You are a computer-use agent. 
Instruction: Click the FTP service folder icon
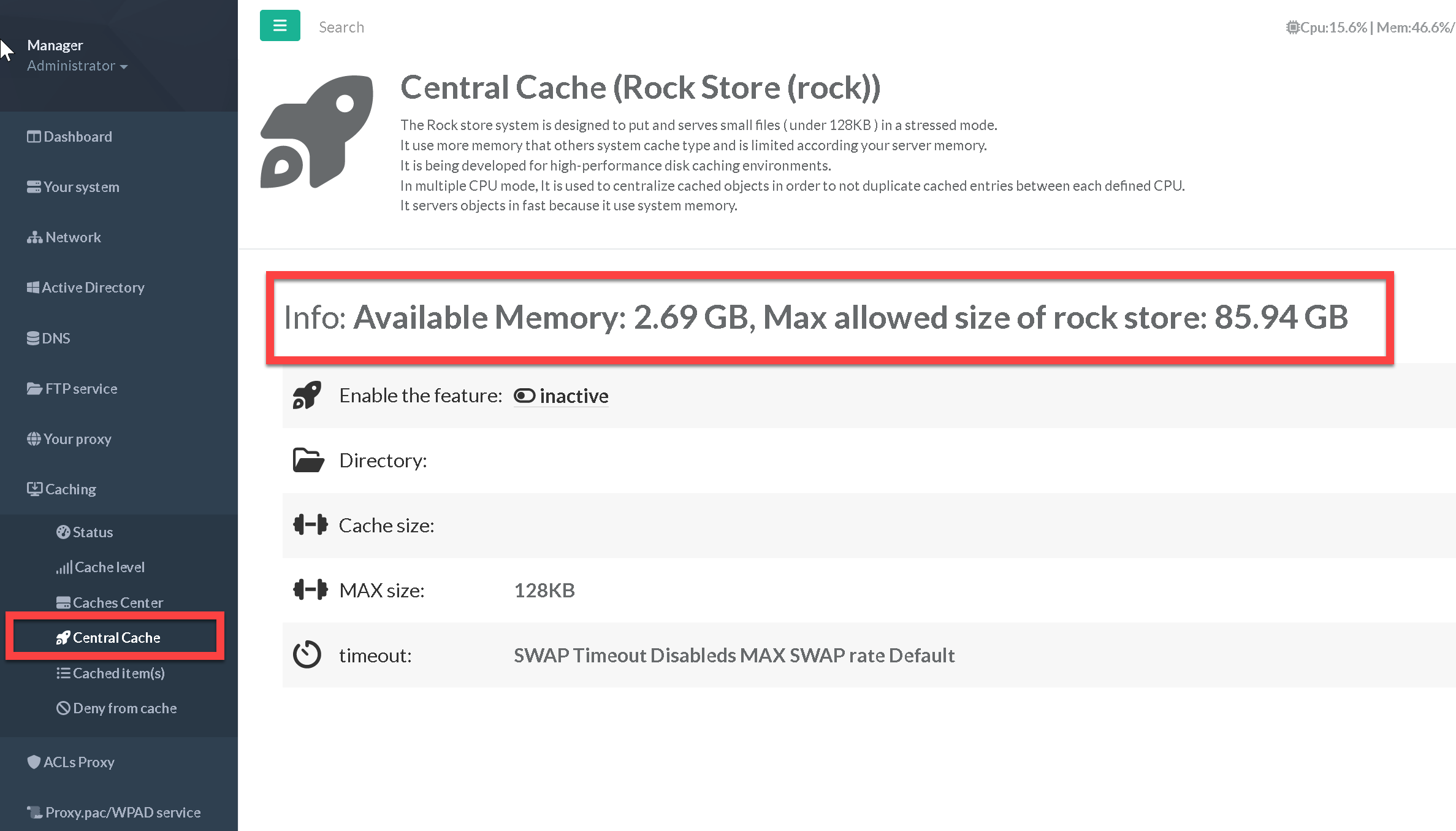click(34, 389)
